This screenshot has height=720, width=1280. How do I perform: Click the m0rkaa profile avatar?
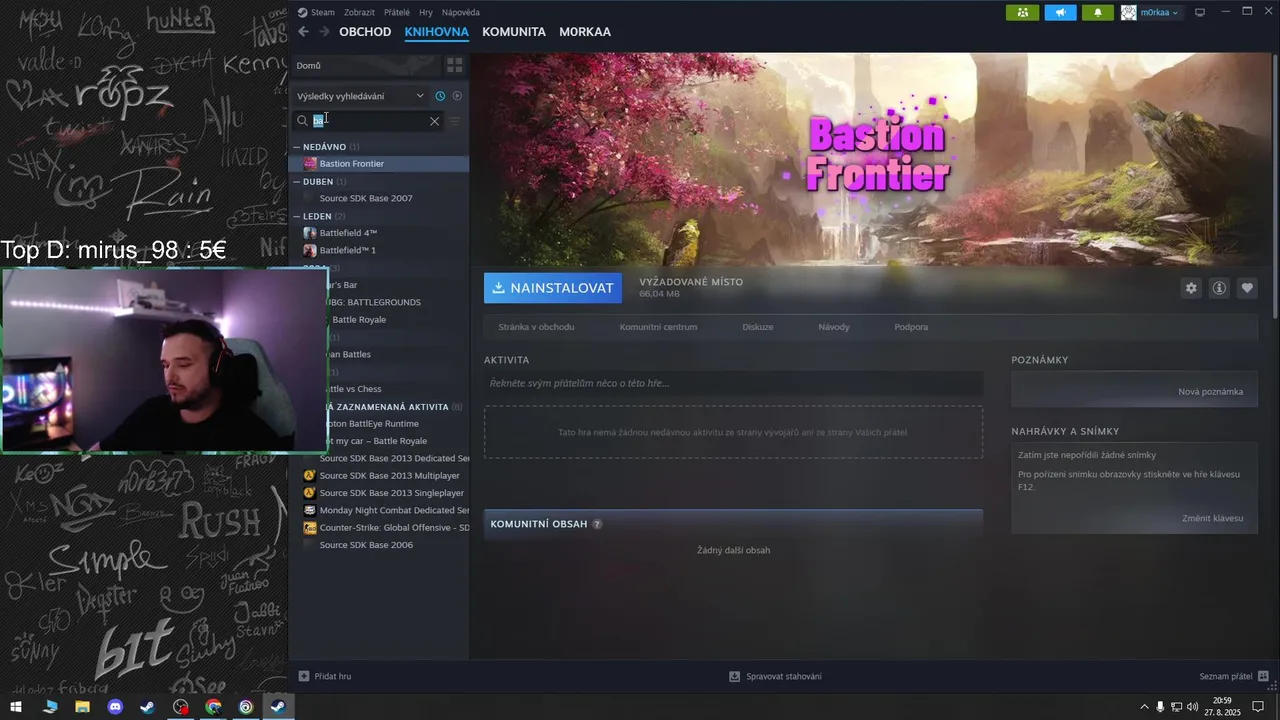1129,12
